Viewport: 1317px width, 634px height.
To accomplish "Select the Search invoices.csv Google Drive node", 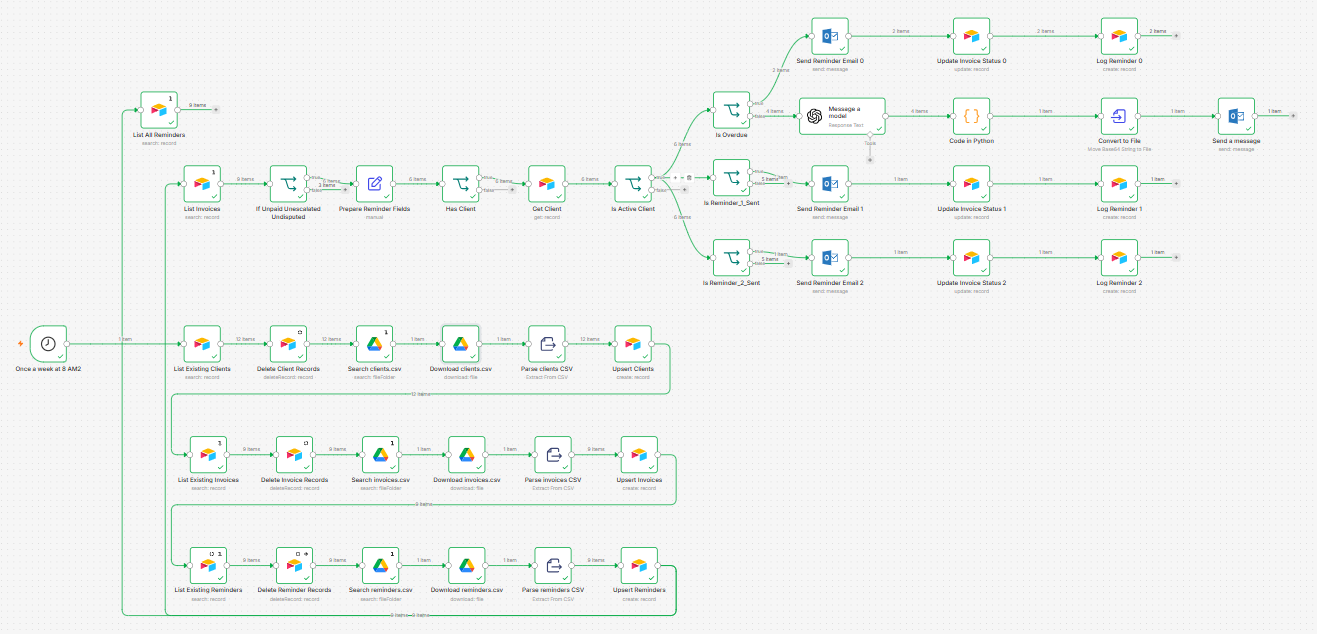I will 381,454.
